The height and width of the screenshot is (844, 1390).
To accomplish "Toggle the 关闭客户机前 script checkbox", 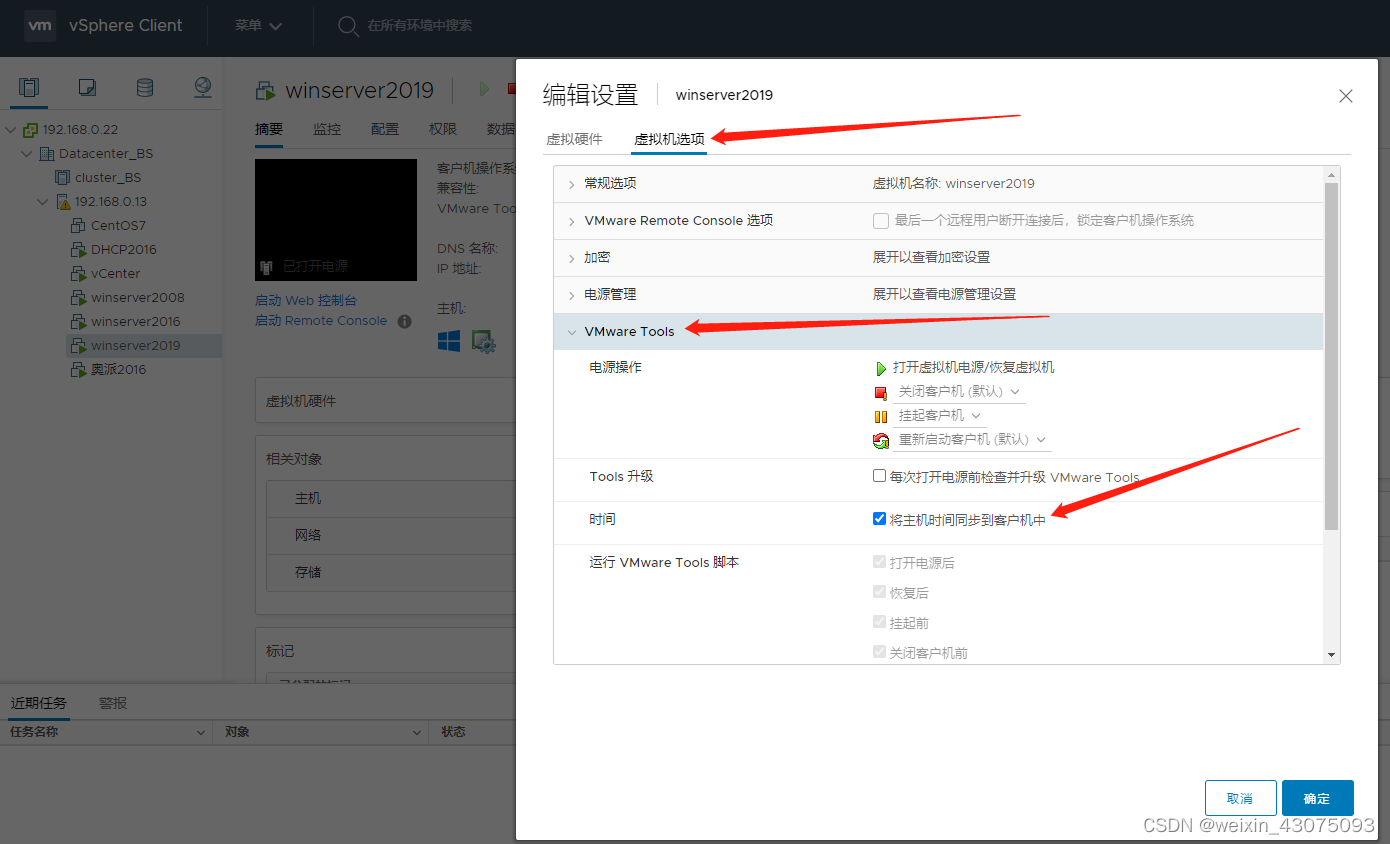I will [x=879, y=652].
